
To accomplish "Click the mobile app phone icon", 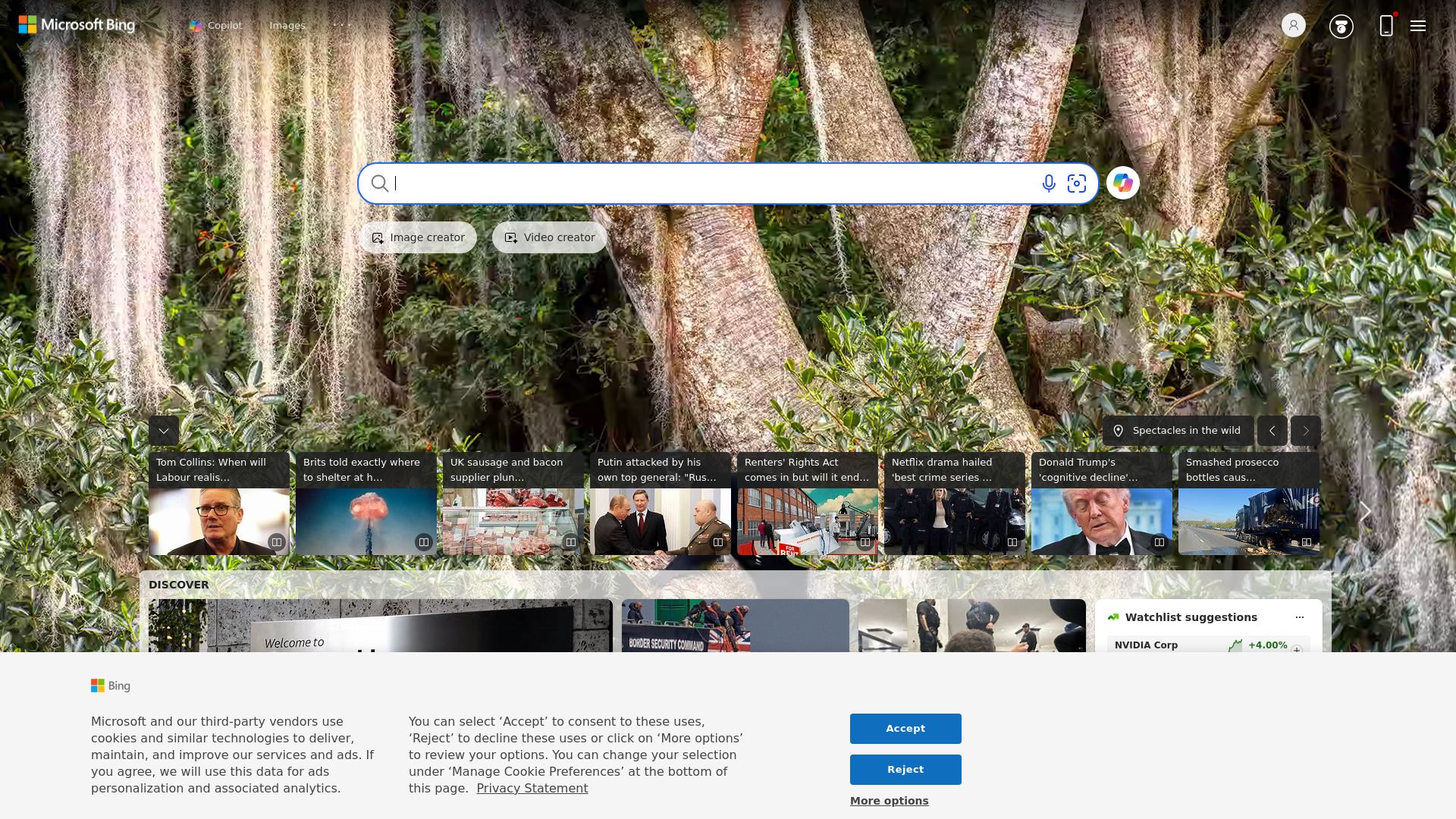I will point(1386,25).
